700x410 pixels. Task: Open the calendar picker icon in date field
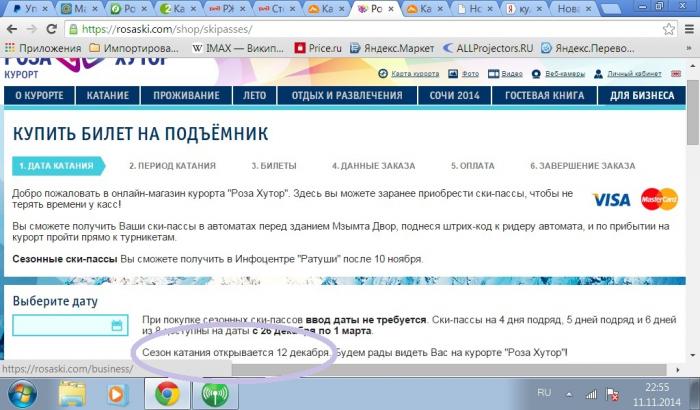point(117,325)
